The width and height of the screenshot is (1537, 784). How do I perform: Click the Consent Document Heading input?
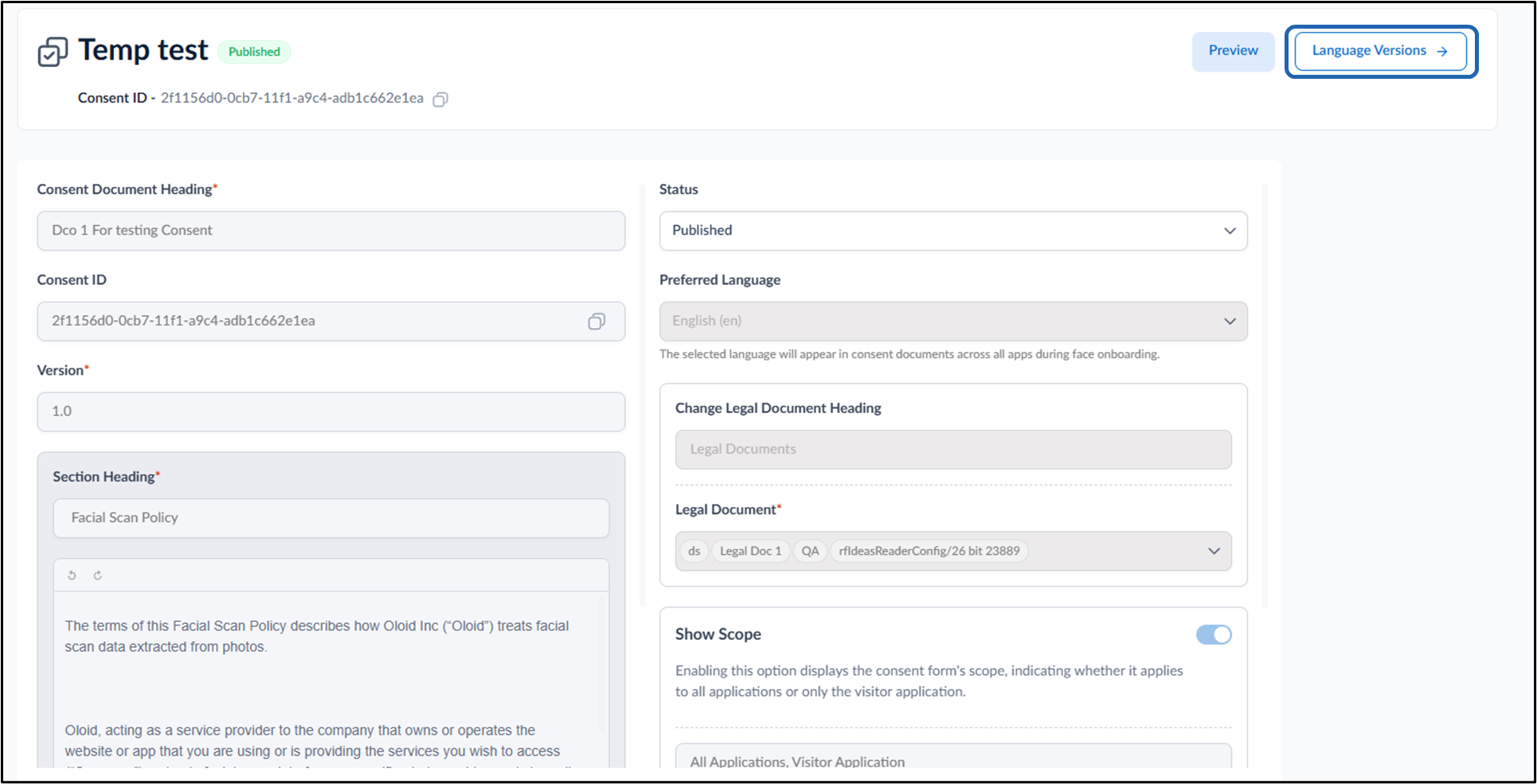click(x=331, y=231)
